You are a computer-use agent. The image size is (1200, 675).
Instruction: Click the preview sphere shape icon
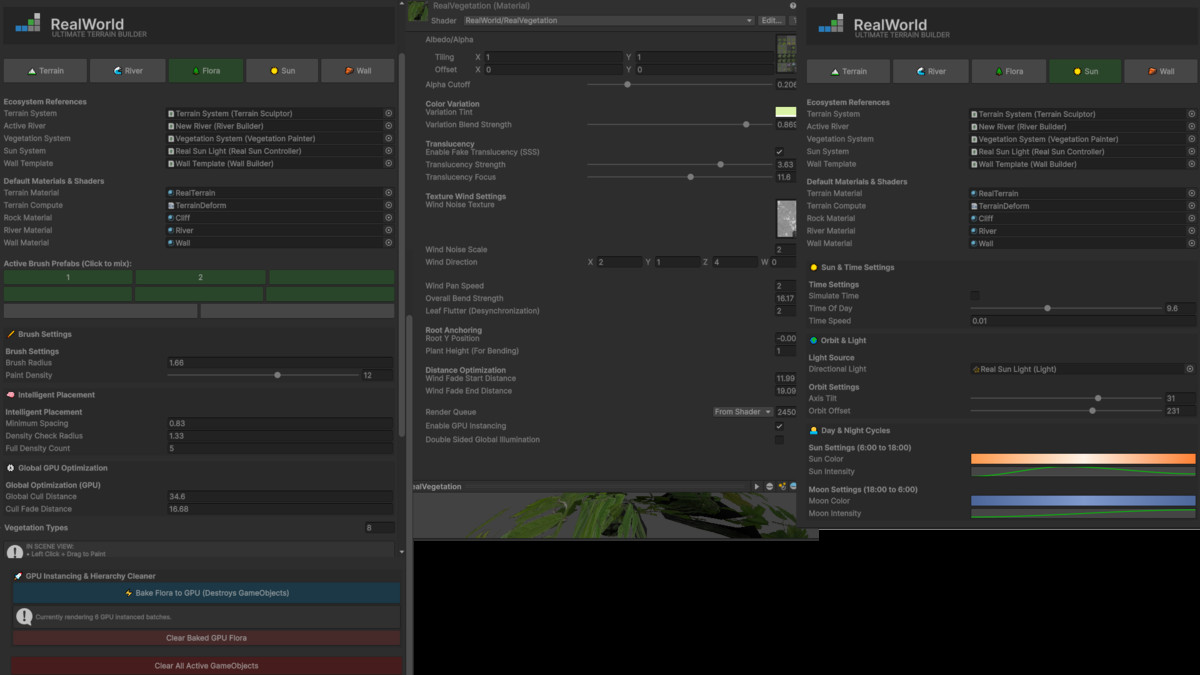click(770, 486)
